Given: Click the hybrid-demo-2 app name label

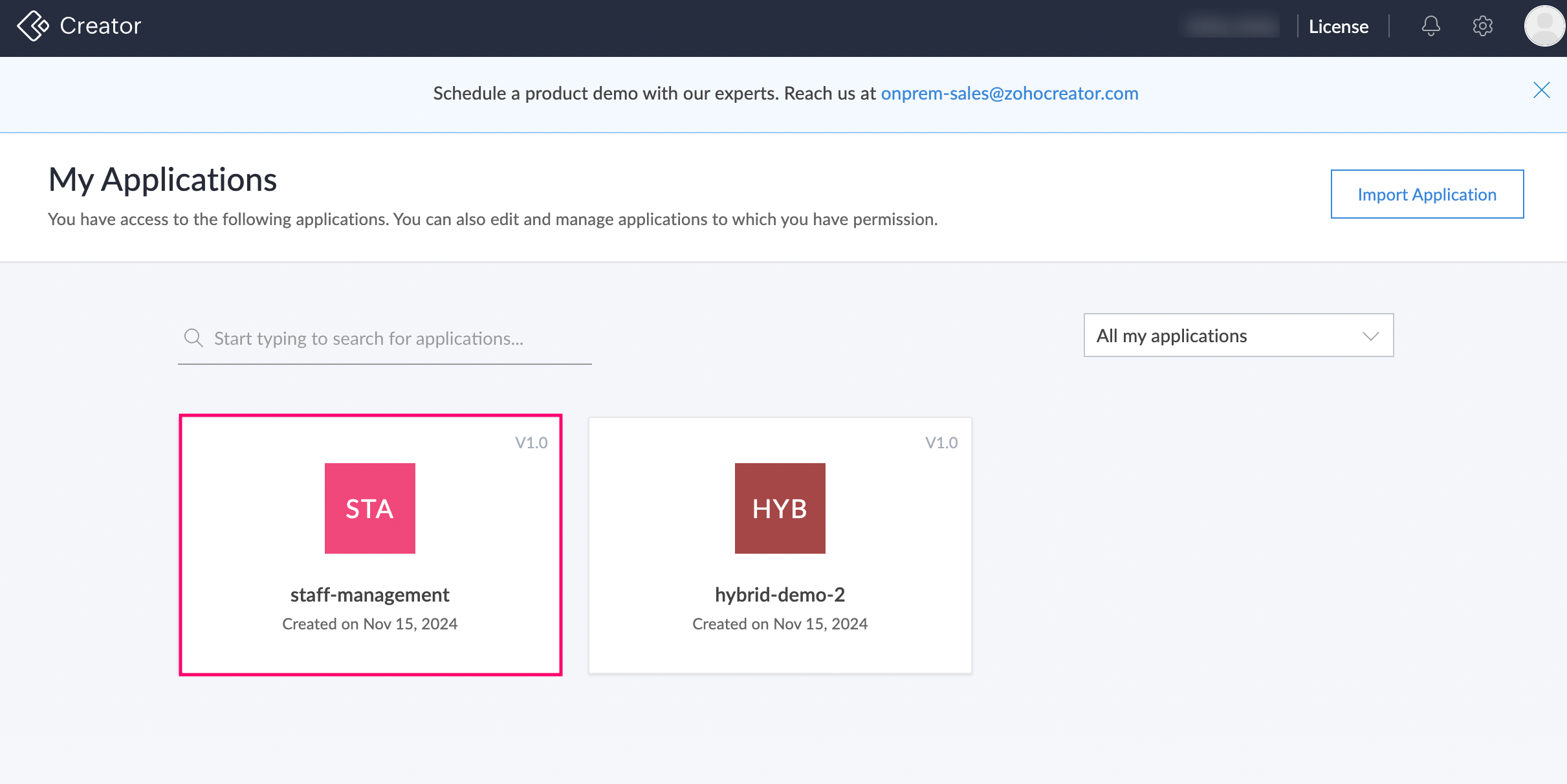Looking at the screenshot, I should point(780,594).
